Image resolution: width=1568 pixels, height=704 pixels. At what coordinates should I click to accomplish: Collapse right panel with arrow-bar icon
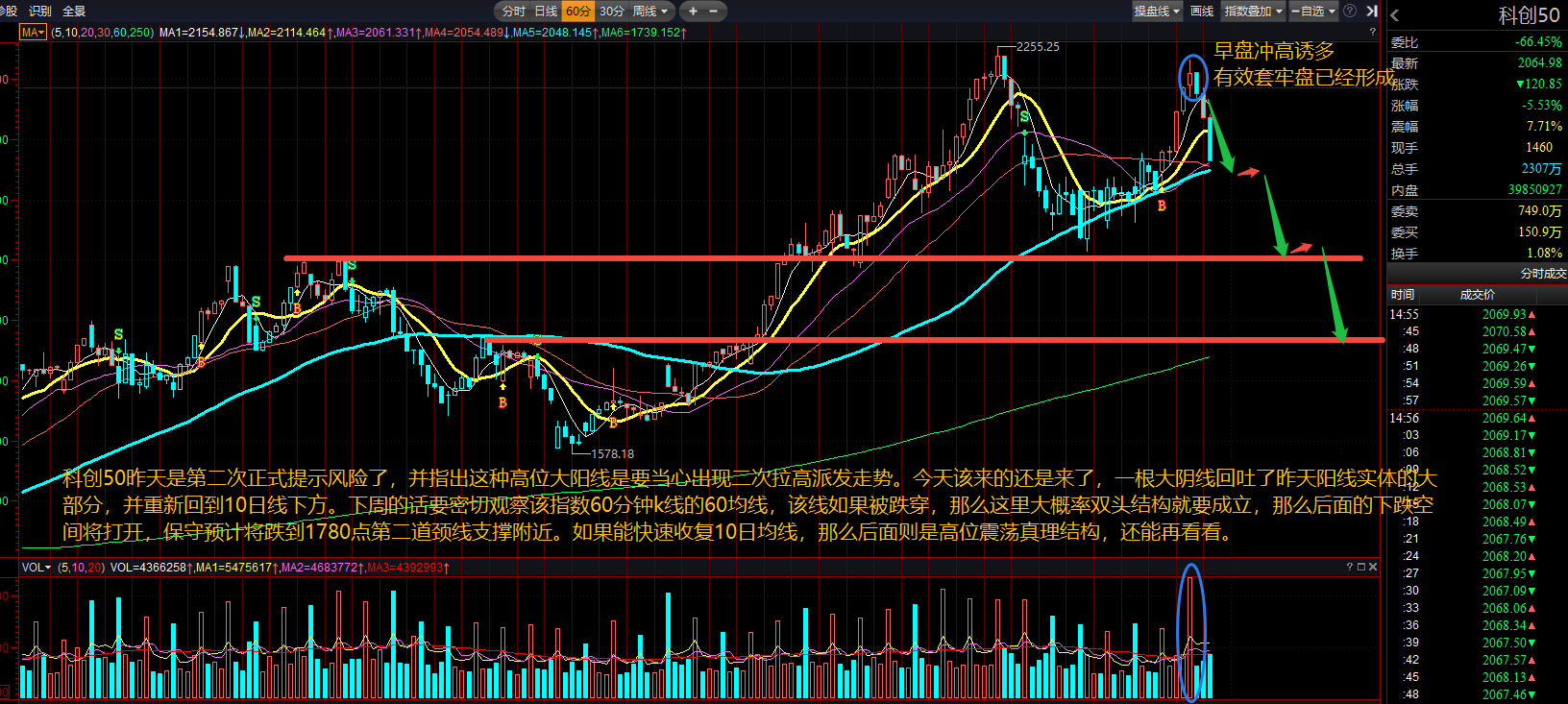click(x=1372, y=11)
